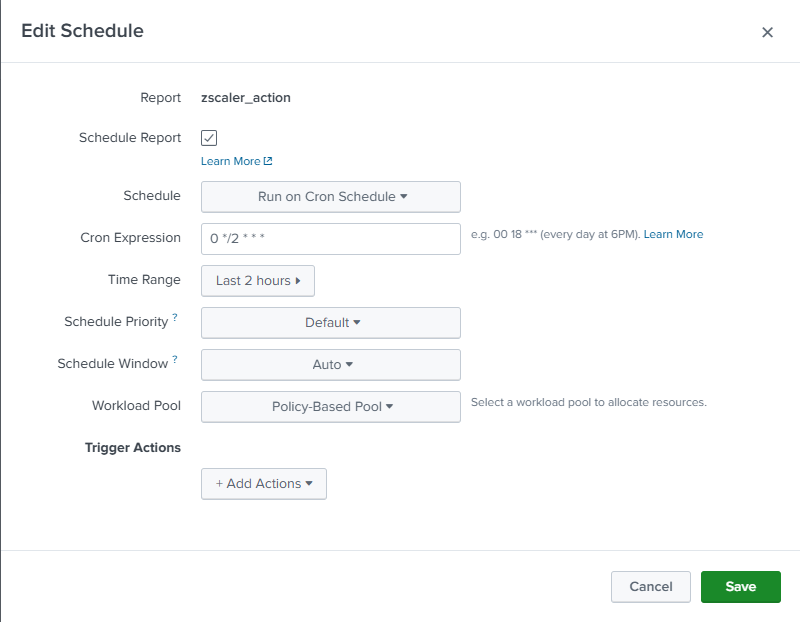Click the cron example hint text
This screenshot has height=622, width=800.
(x=555, y=234)
